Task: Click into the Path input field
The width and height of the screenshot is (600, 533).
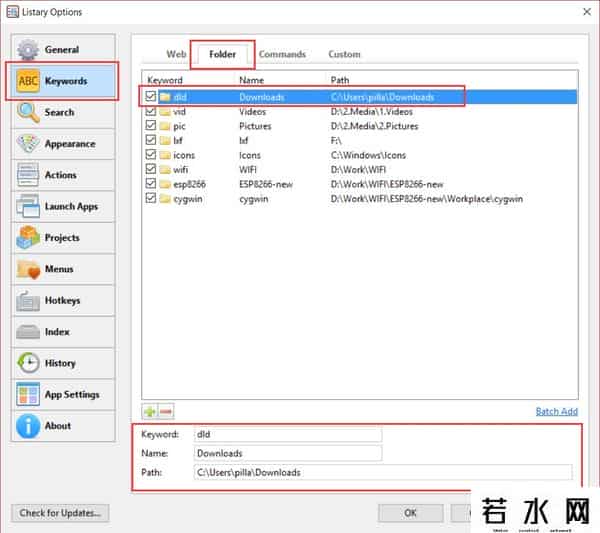Action: 383,472
